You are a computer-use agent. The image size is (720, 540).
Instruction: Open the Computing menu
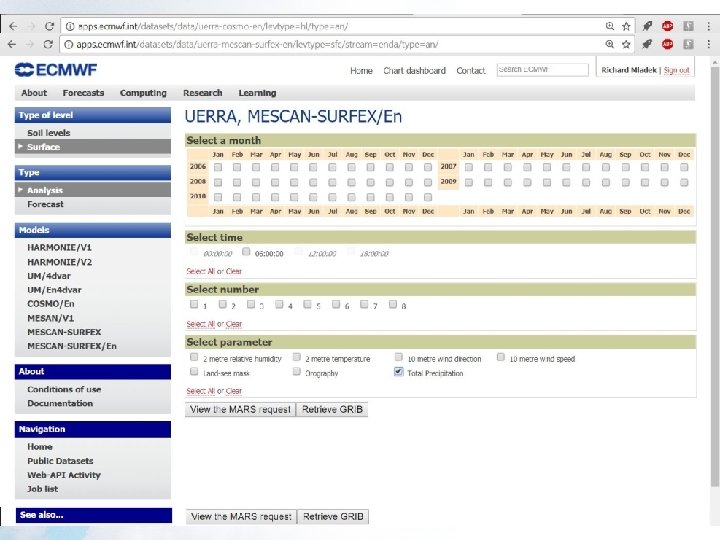click(x=143, y=93)
